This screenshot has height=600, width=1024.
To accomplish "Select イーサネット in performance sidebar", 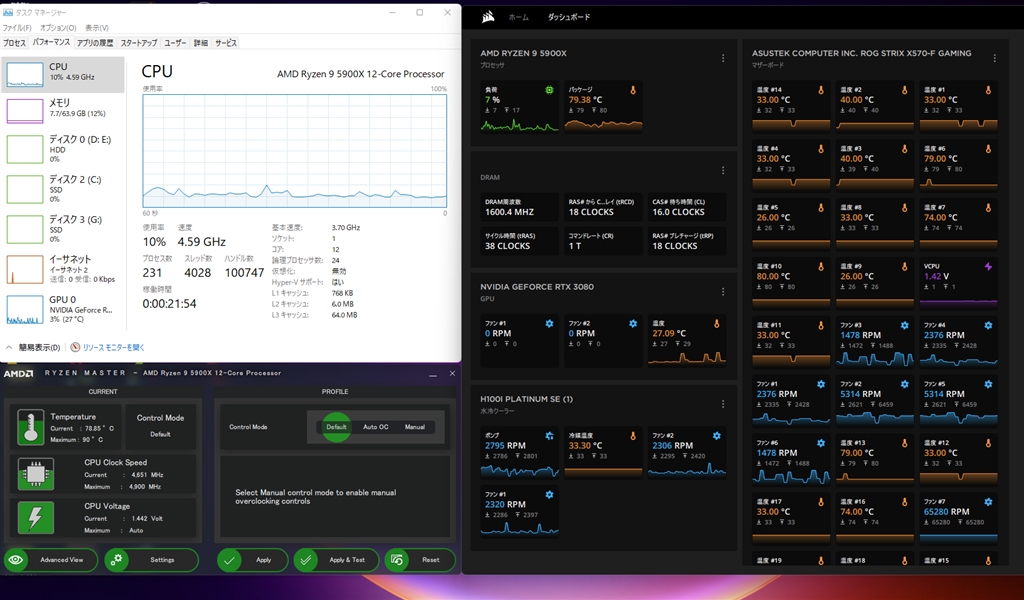I will [x=63, y=268].
